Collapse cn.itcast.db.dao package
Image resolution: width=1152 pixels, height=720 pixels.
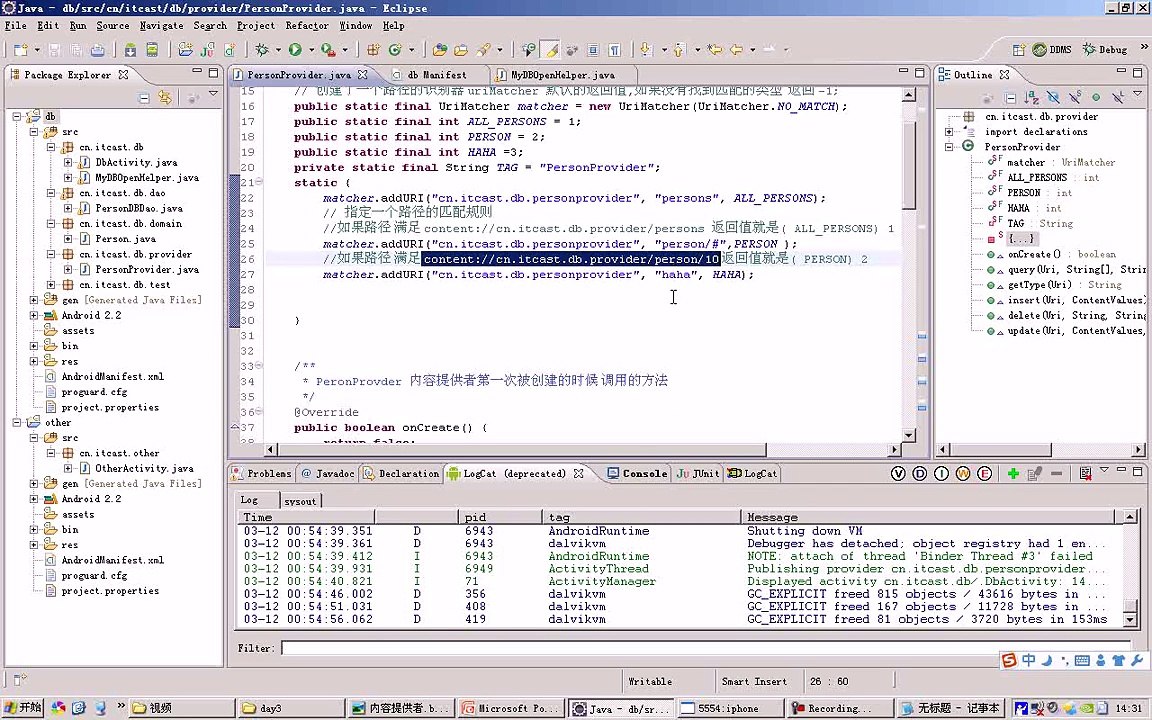click(51, 193)
